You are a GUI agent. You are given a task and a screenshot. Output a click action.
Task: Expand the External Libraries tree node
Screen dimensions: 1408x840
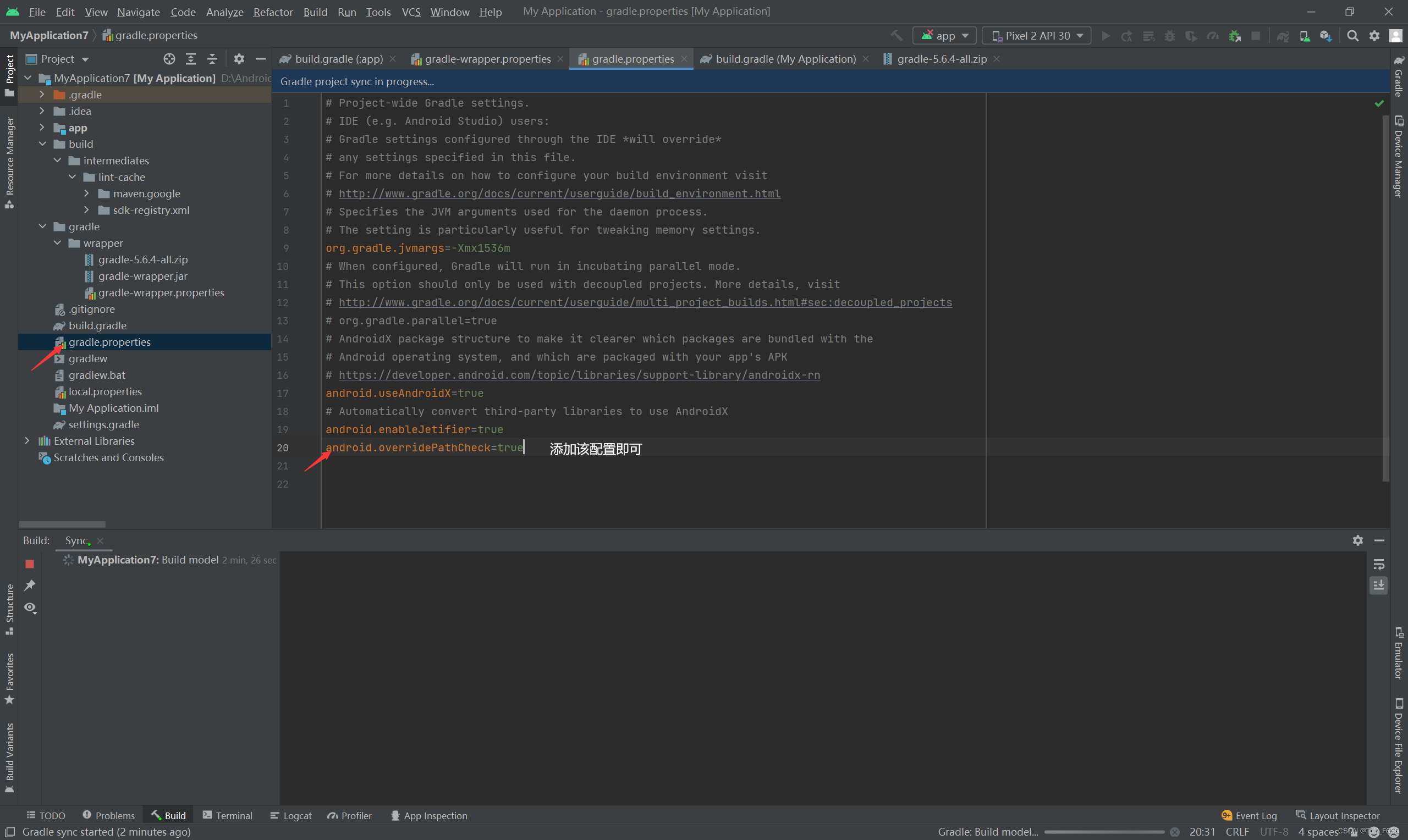27,440
